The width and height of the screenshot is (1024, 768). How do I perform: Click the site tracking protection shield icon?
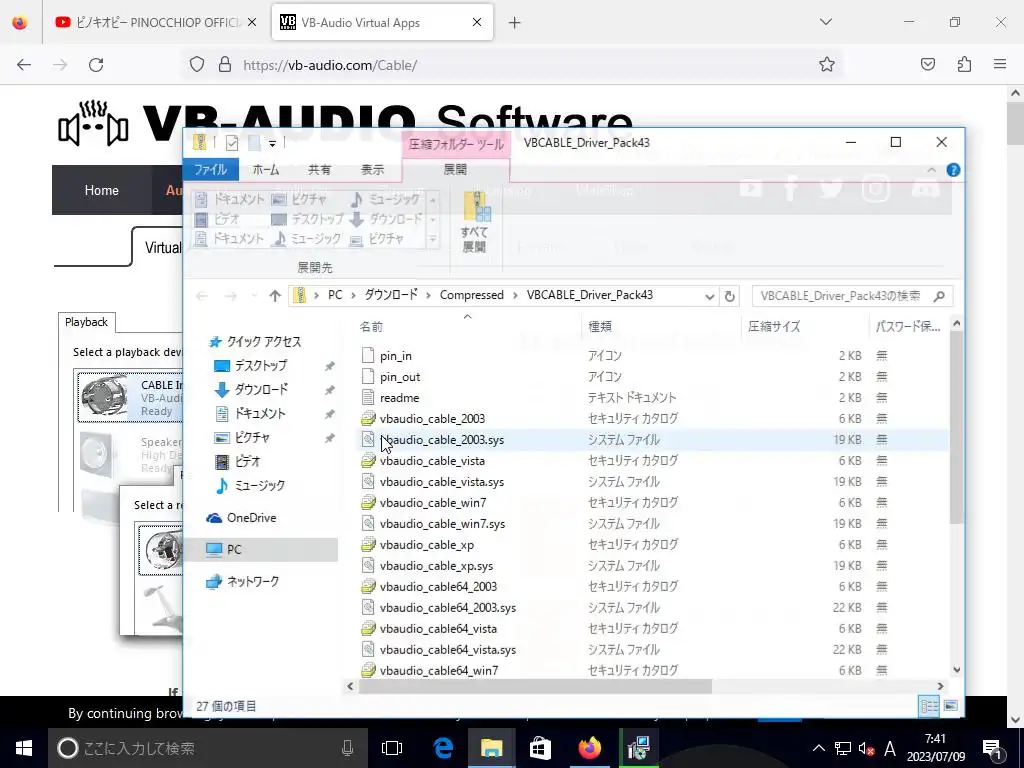click(x=197, y=64)
